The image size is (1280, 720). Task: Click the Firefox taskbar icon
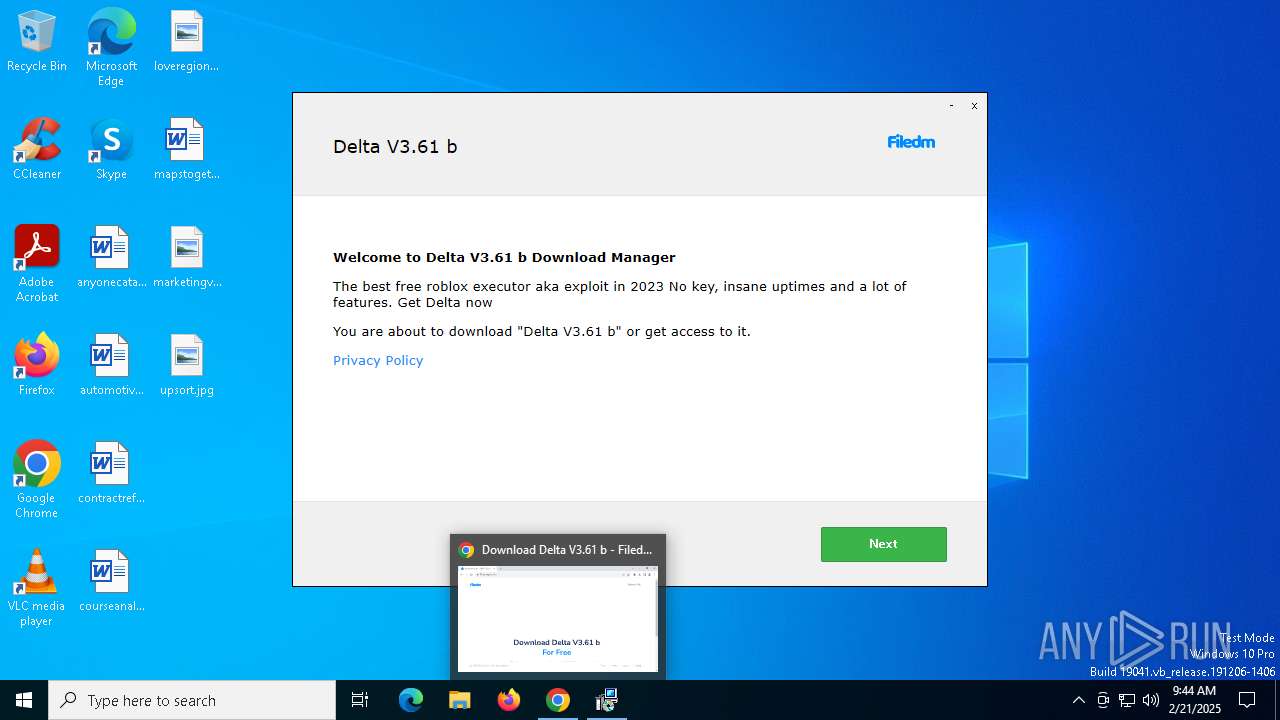[509, 700]
